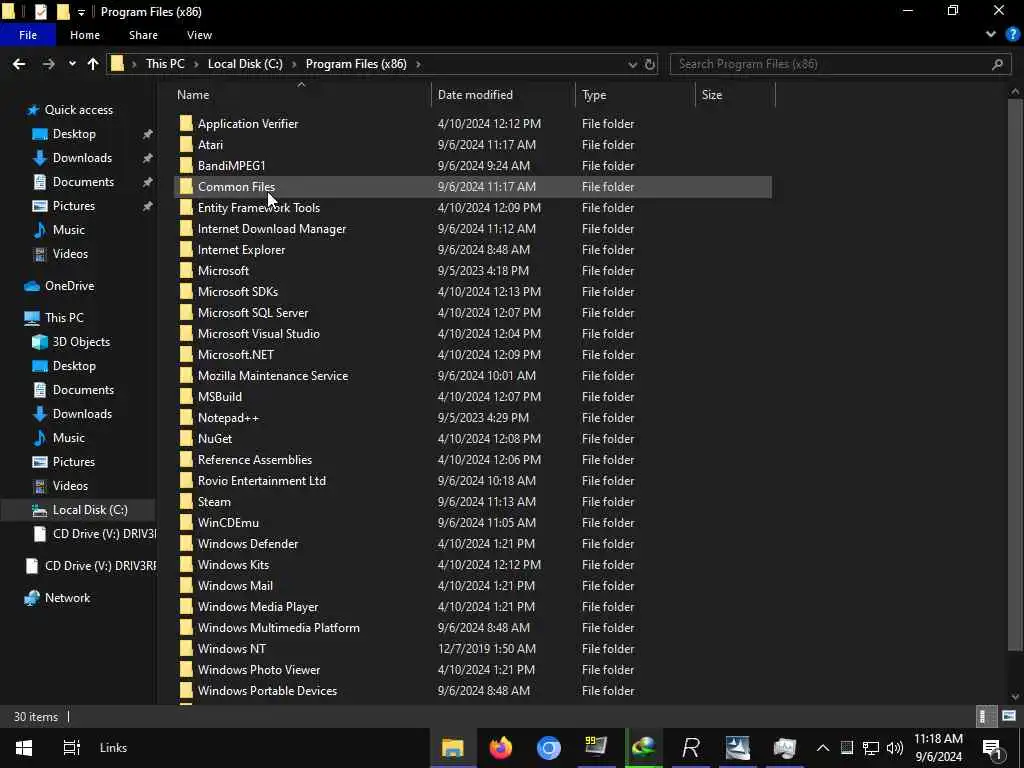Go up one folder level with Up arrow
The height and width of the screenshot is (768, 1024).
click(x=93, y=64)
